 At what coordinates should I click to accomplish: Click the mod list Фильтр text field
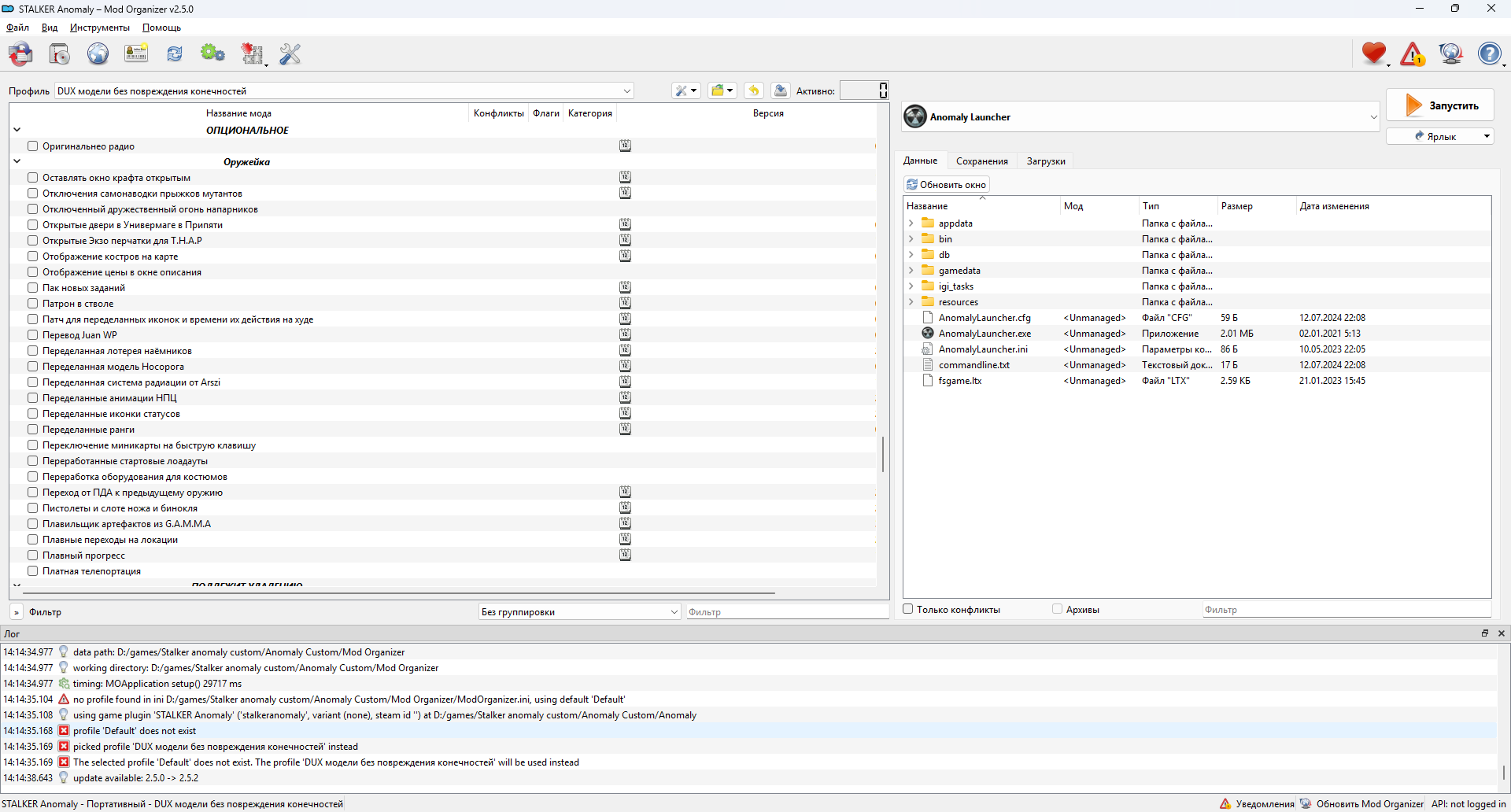point(787,612)
